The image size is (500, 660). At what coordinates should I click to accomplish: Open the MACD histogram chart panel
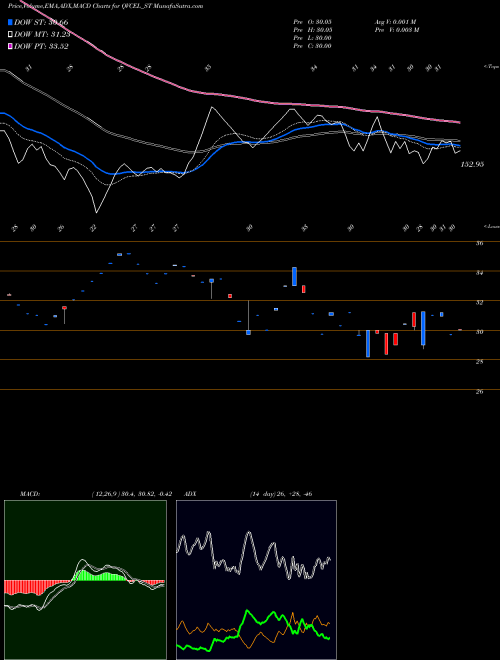[85, 580]
